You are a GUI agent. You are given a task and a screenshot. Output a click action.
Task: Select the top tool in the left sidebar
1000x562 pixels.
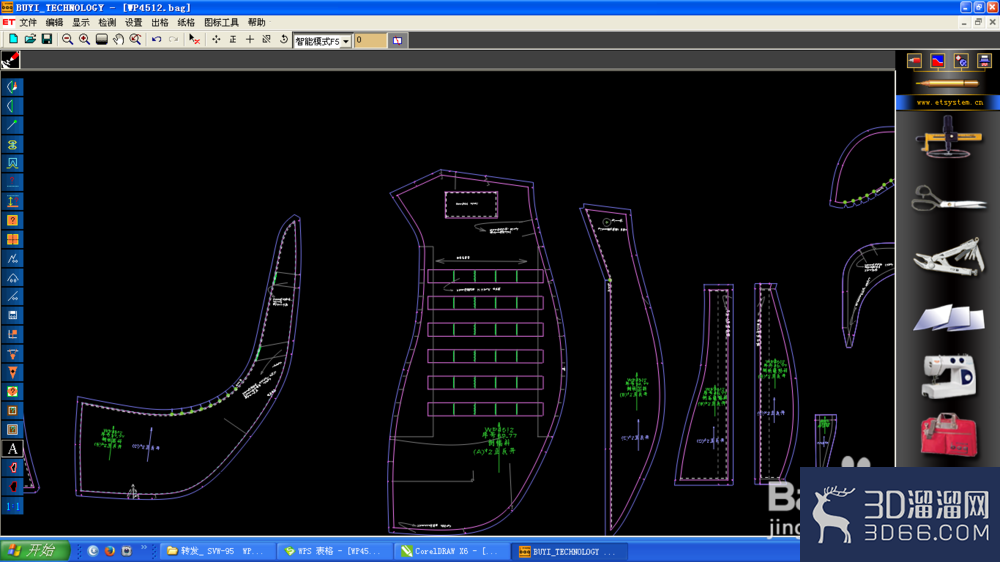point(12,87)
